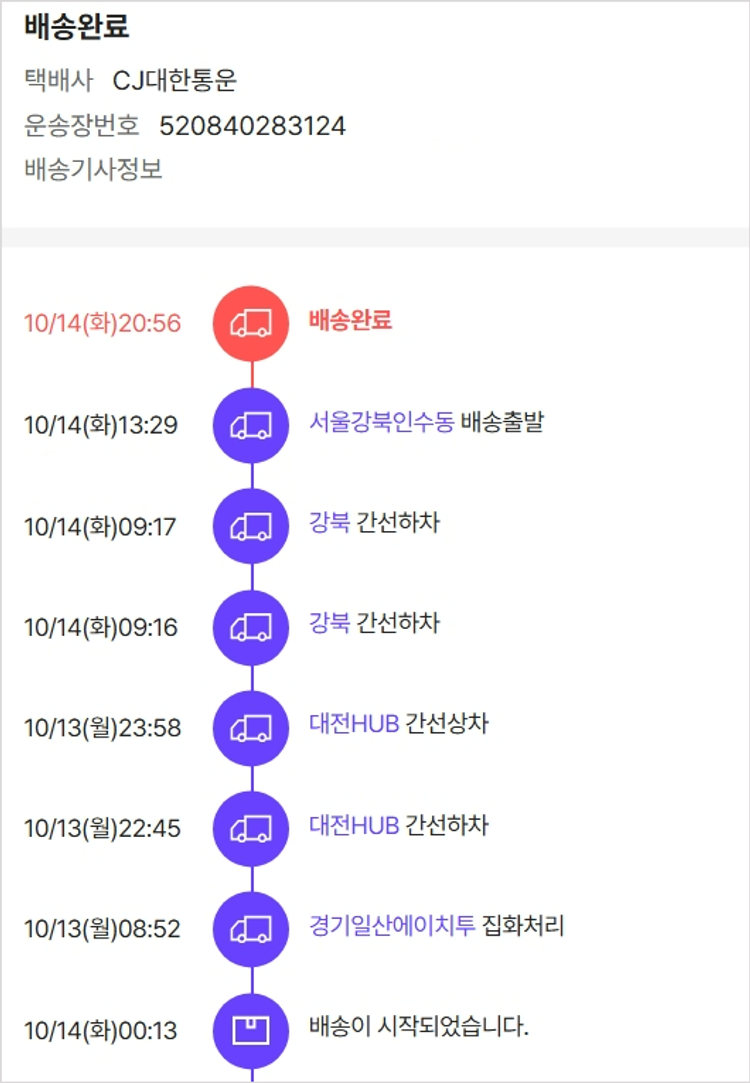Open the 경기일산에이치투 location link
Screen dimensions: 750x1083
pos(392,927)
